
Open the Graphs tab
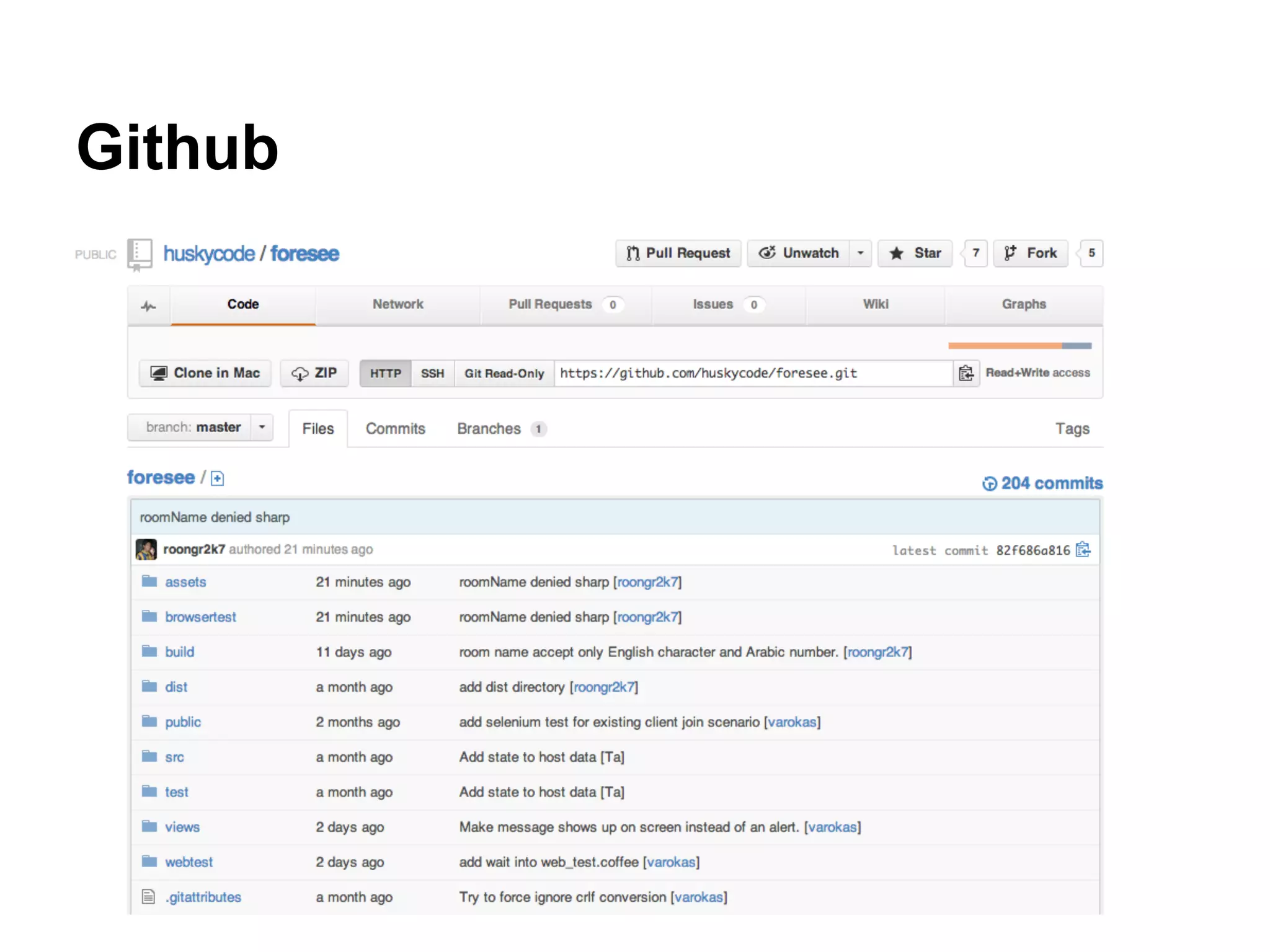[1024, 304]
